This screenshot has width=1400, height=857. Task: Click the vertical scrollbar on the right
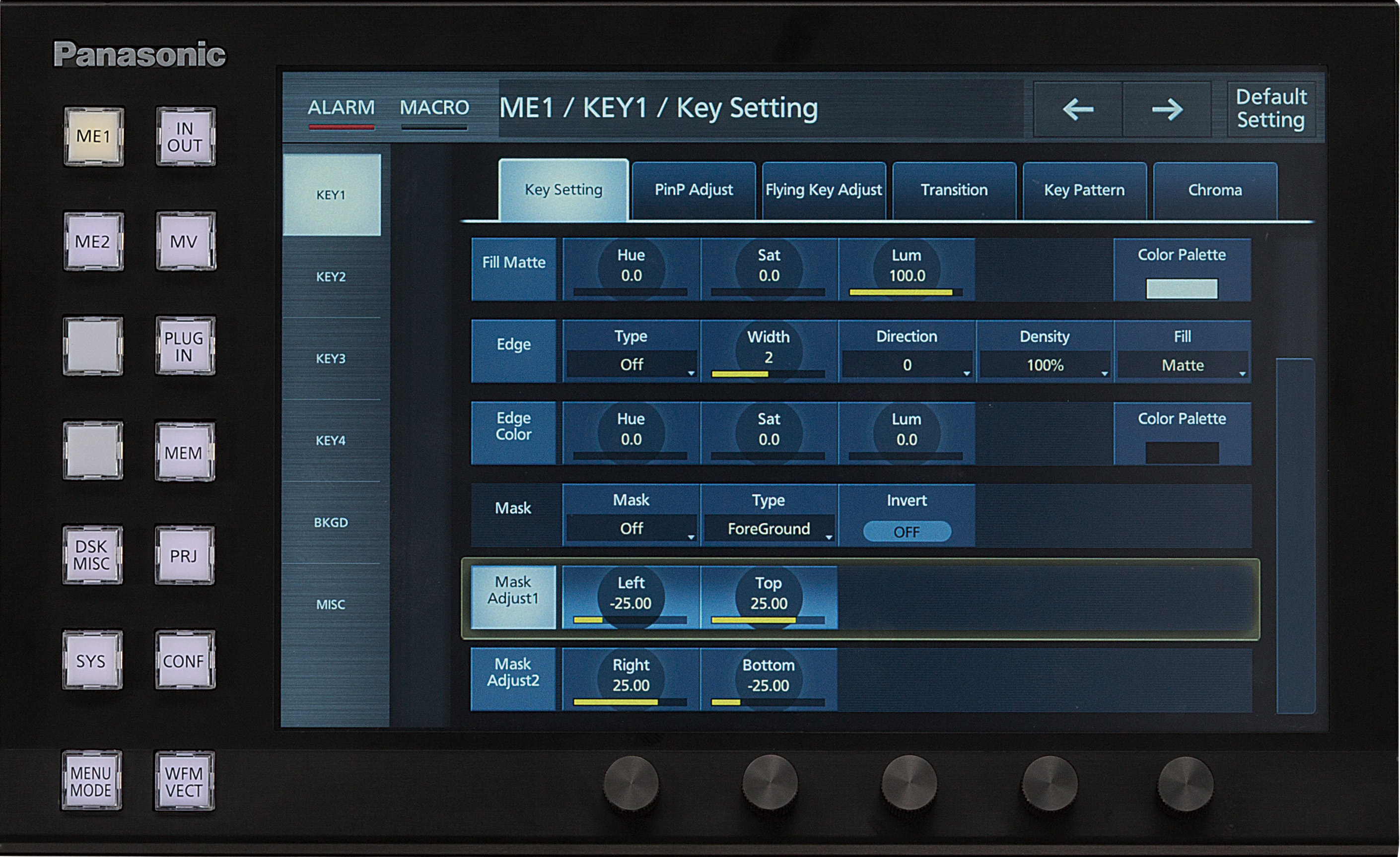[x=1295, y=535]
